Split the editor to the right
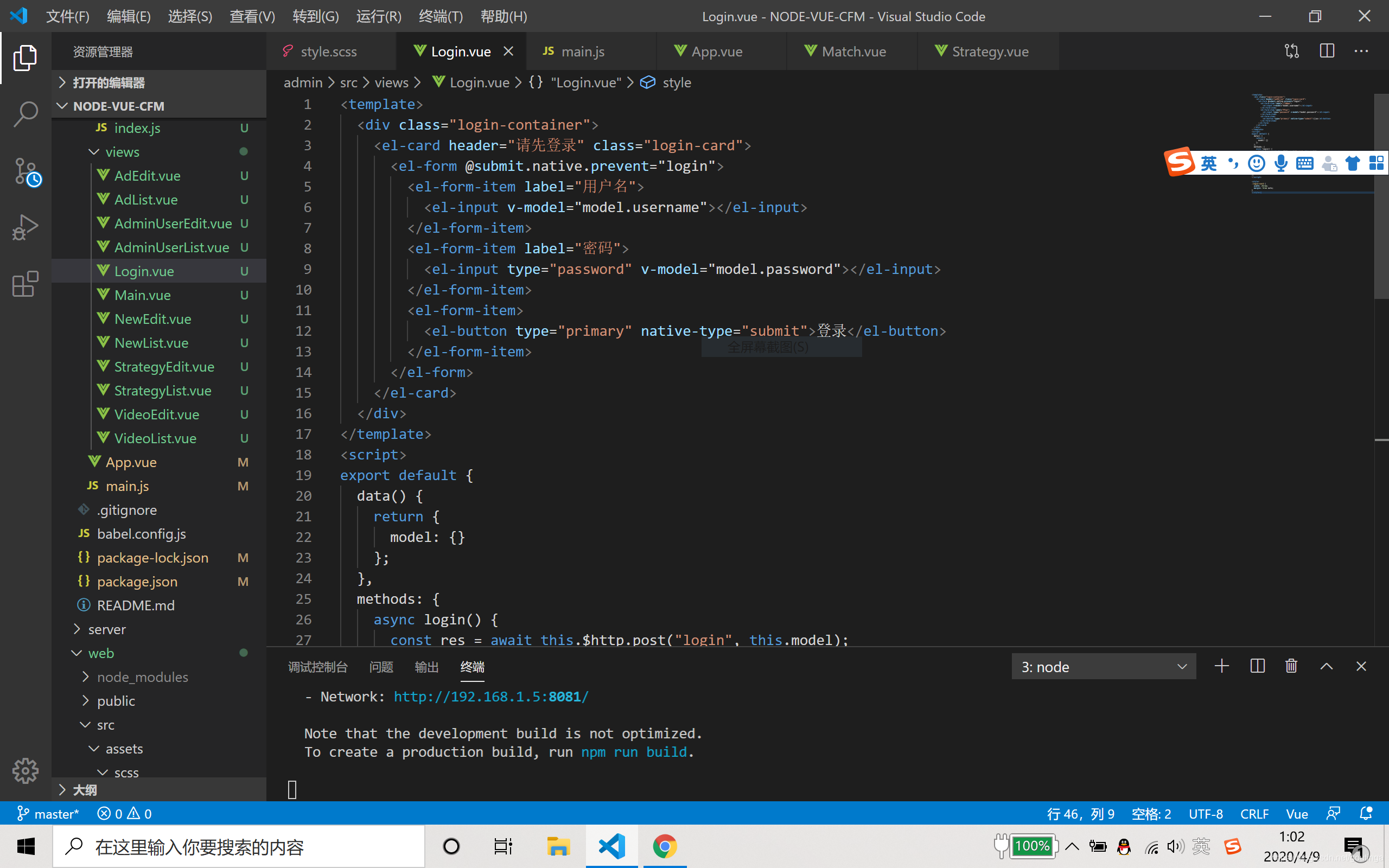The width and height of the screenshot is (1389, 868). pos(1327,52)
